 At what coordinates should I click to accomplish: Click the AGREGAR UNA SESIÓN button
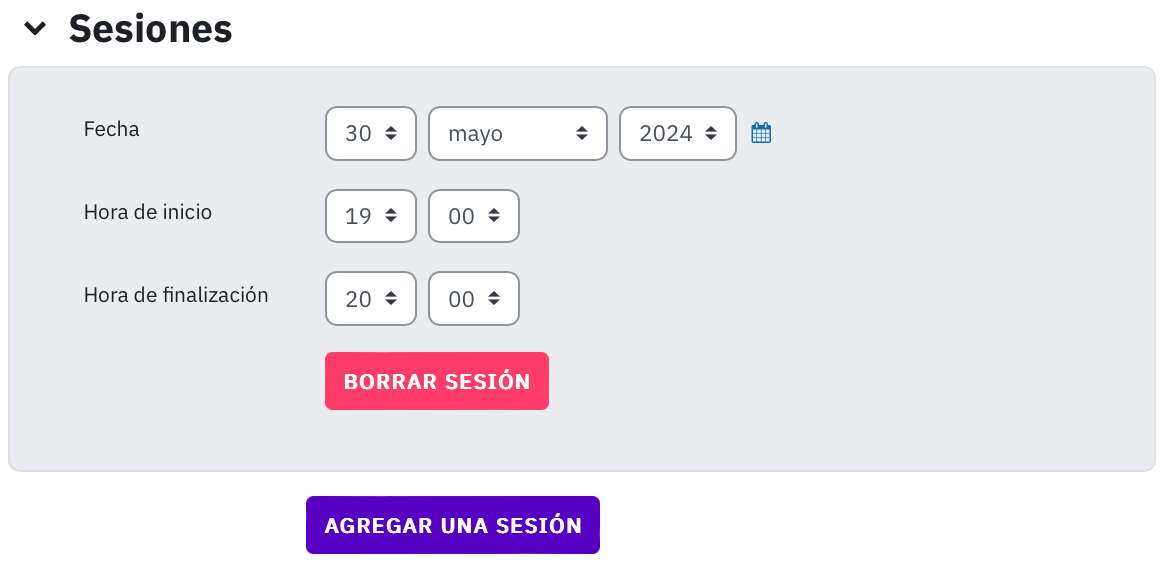click(x=452, y=525)
